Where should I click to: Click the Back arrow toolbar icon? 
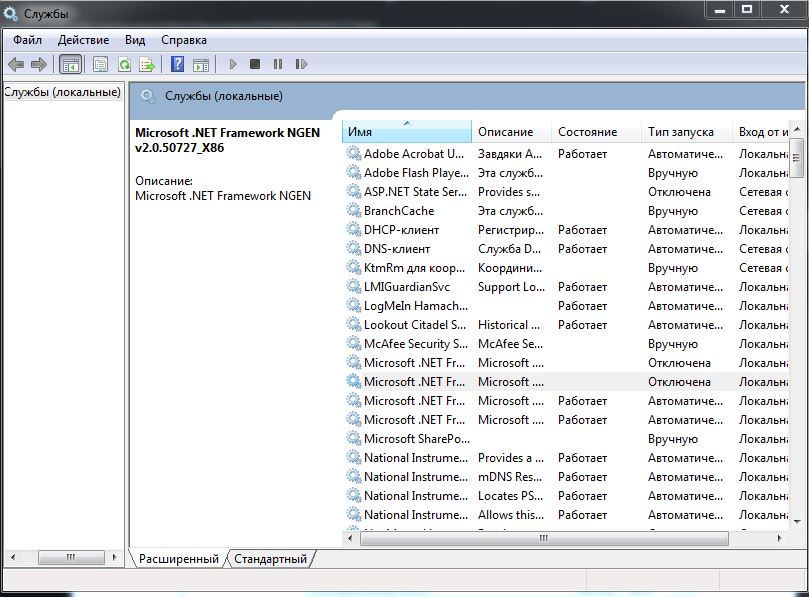(x=16, y=64)
